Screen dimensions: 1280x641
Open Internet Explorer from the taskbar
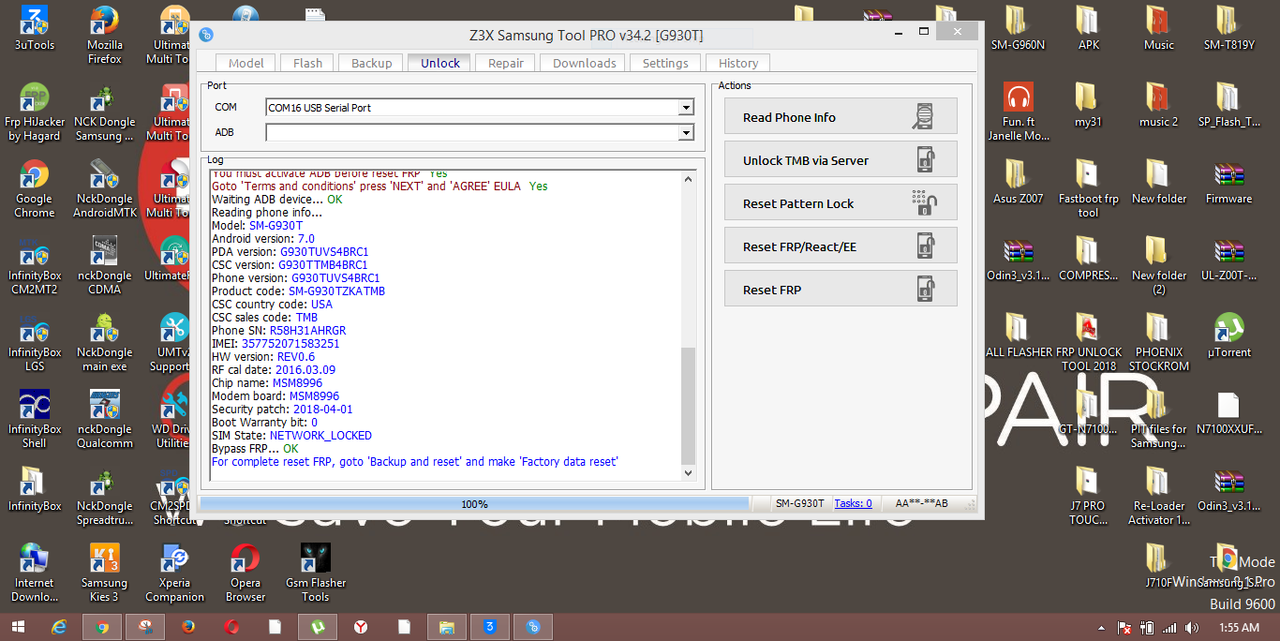pos(60,627)
